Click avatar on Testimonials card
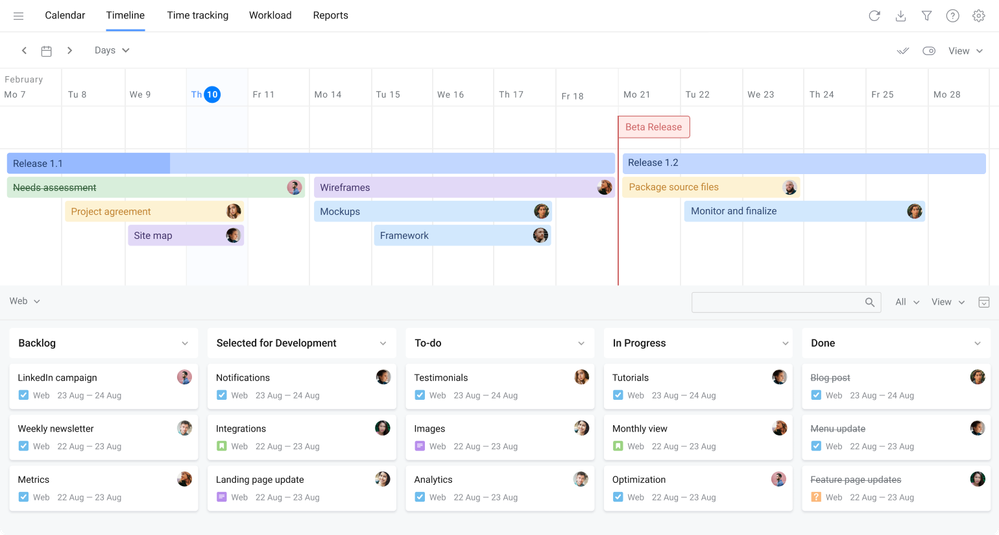Screen dimensions: 999x535 [x=581, y=377]
